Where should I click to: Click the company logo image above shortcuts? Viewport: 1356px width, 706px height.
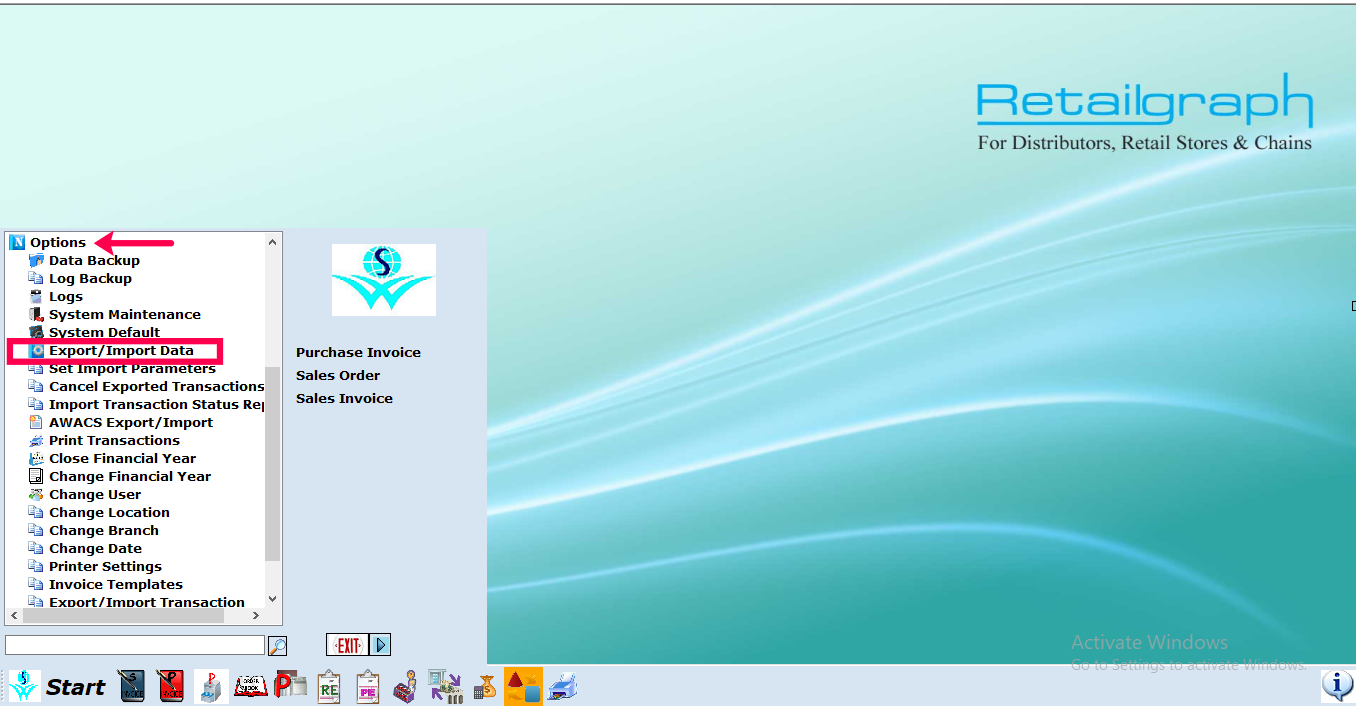384,280
